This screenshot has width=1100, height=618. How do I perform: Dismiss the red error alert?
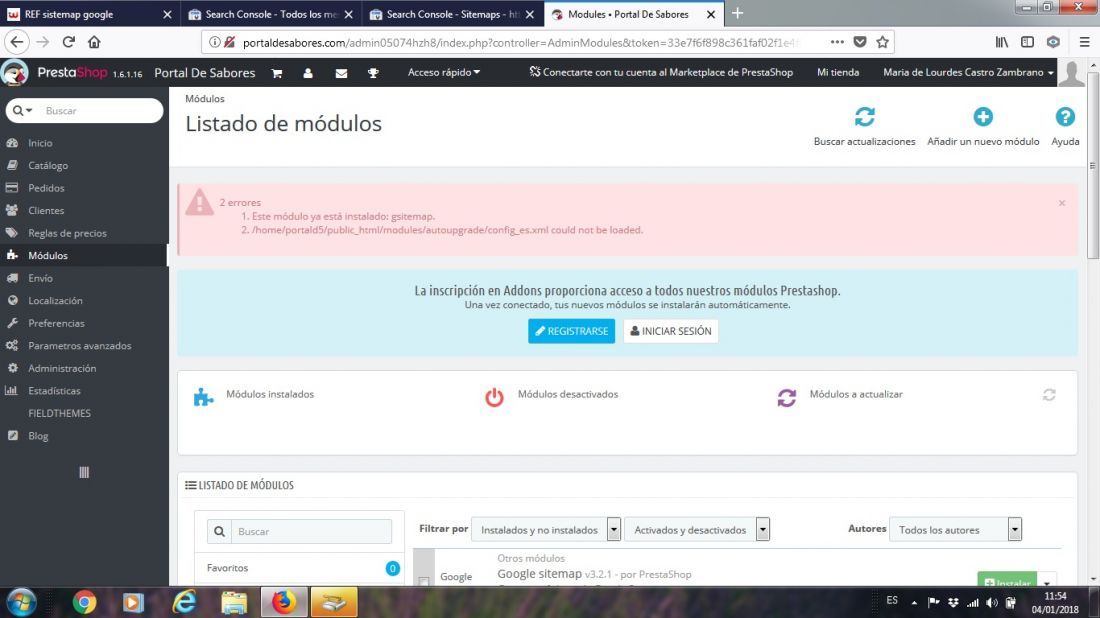point(1062,203)
